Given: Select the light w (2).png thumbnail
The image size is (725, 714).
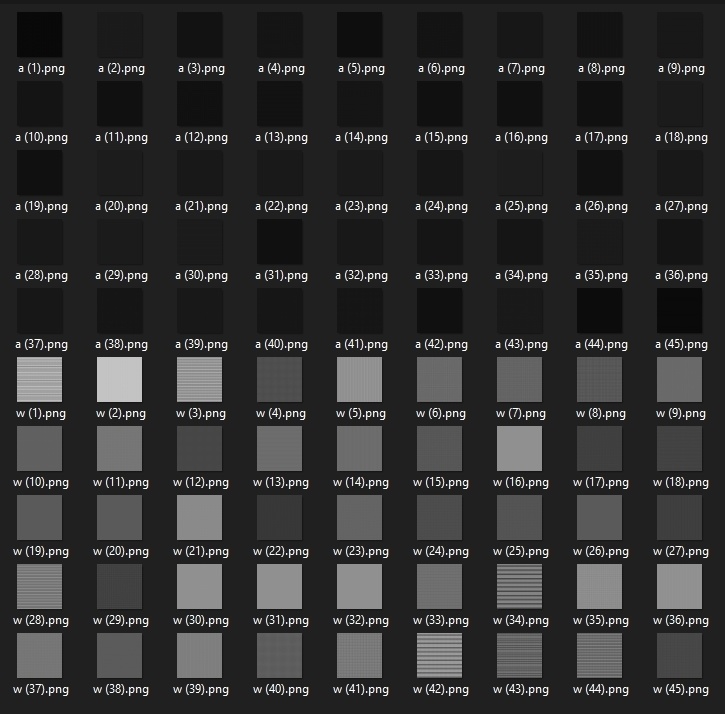Looking at the screenshot, I should click(119, 379).
